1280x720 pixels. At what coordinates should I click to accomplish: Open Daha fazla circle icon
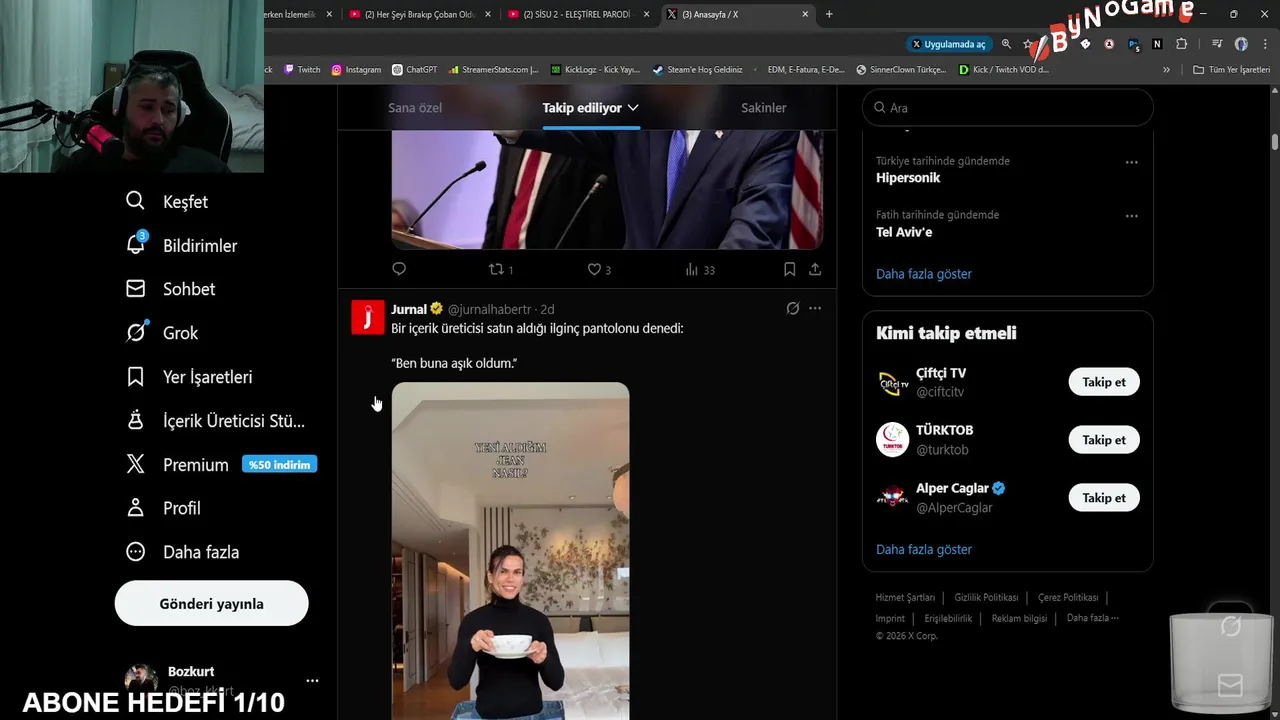135,551
